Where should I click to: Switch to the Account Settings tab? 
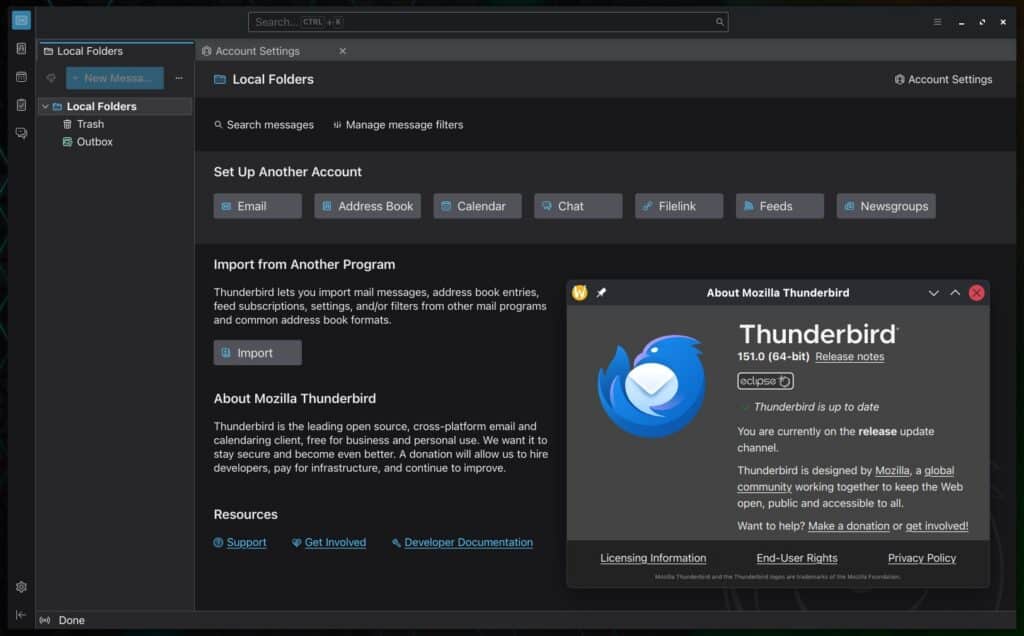[x=274, y=51]
